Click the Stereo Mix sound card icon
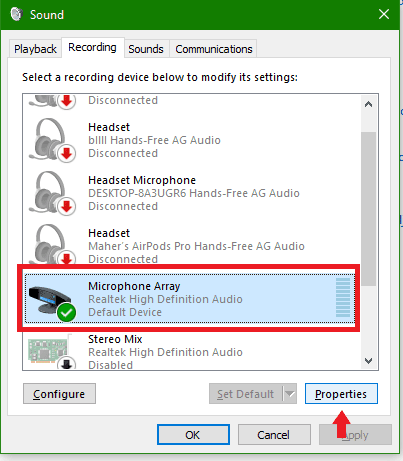Image resolution: width=403 pixels, height=461 pixels. [x=52, y=352]
